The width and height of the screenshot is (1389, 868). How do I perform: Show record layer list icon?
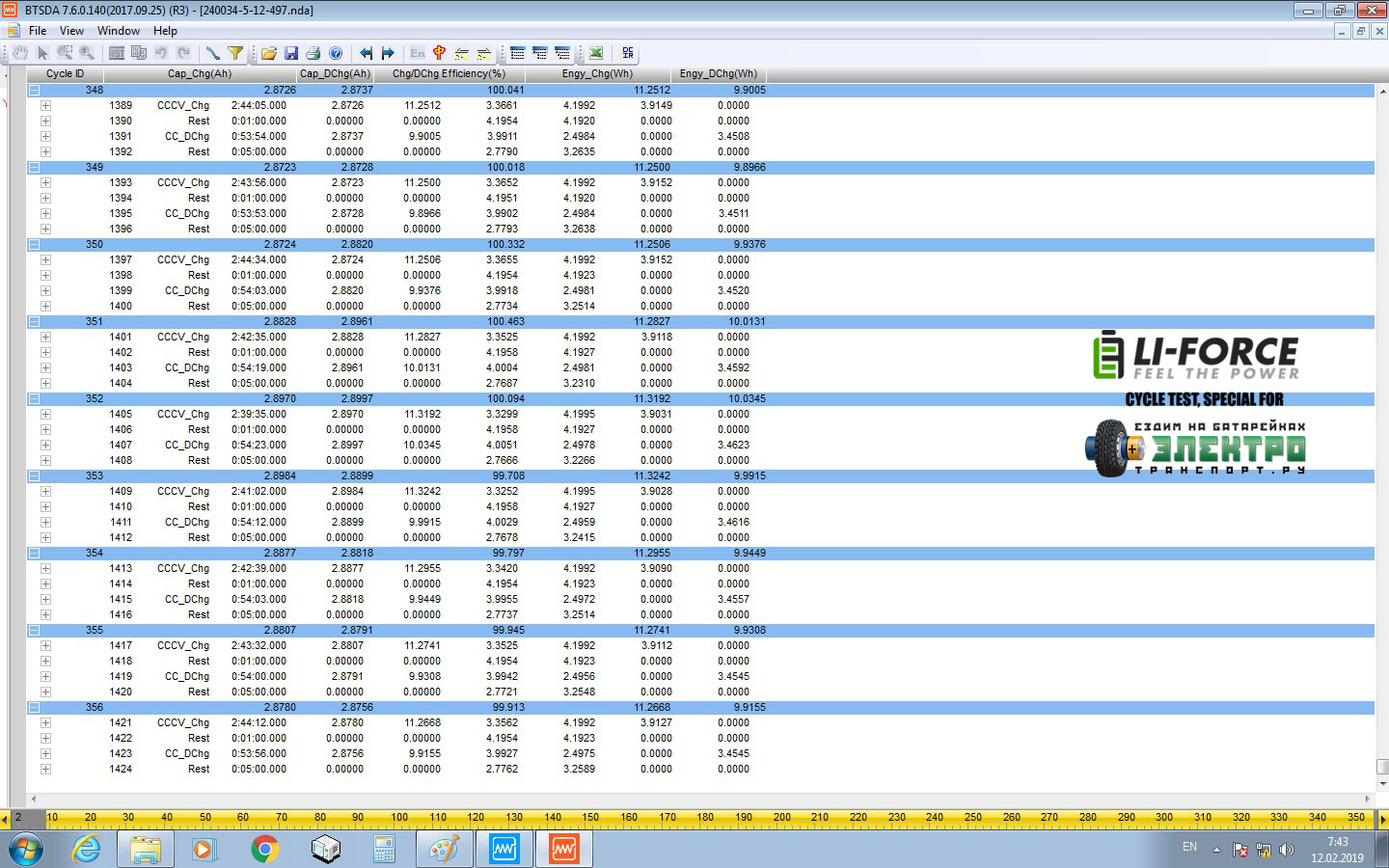tap(562, 53)
